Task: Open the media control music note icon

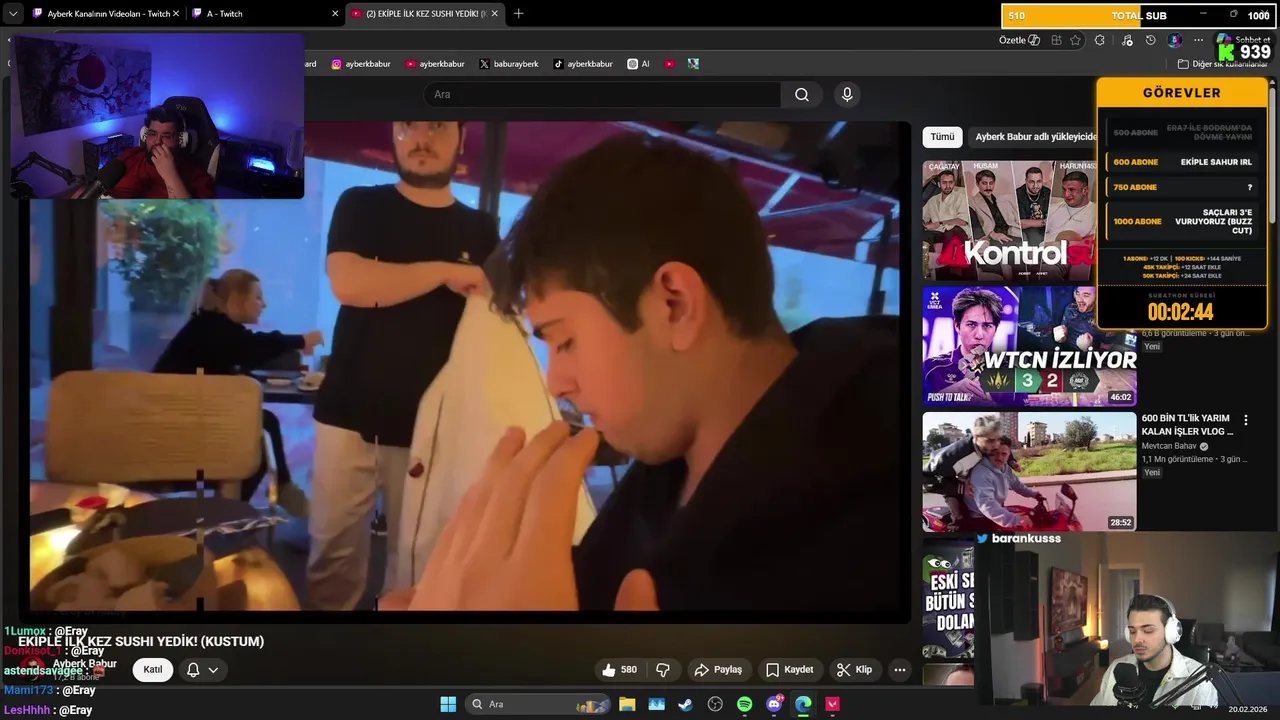Action: [1127, 40]
